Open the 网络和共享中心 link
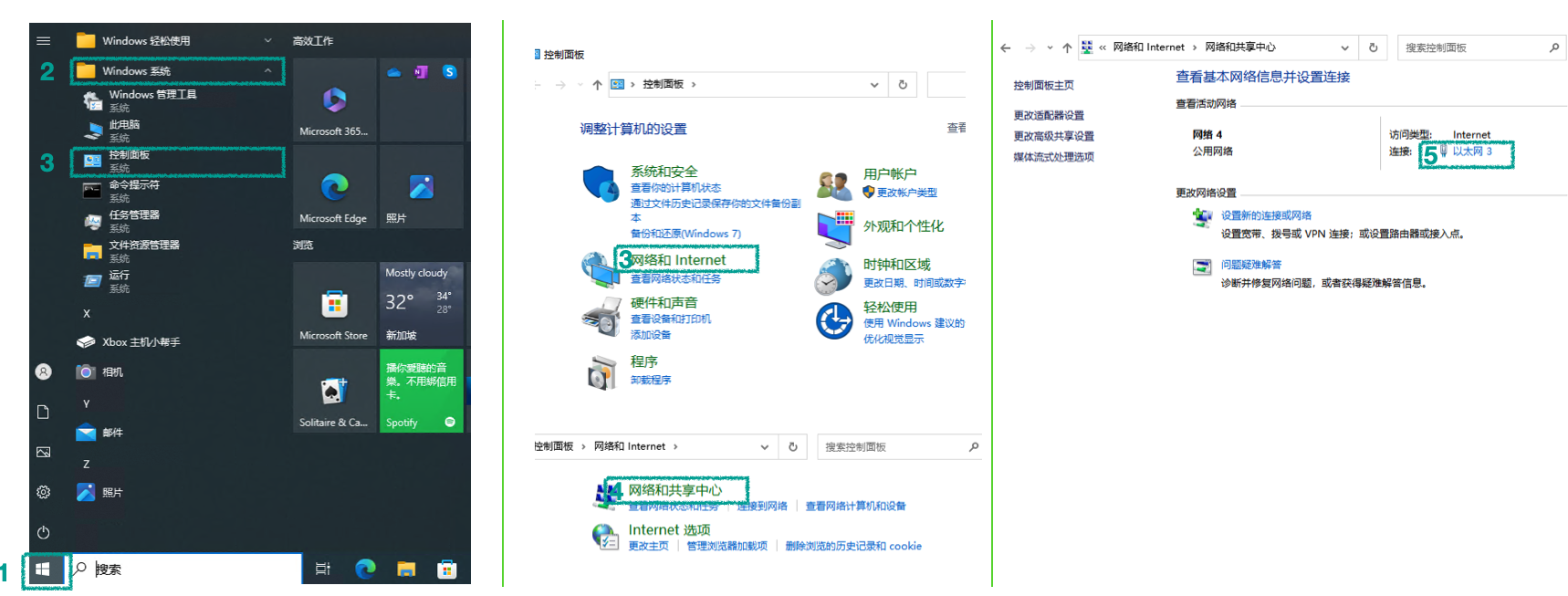The width and height of the screenshot is (1568, 596). pyautogui.click(x=674, y=490)
